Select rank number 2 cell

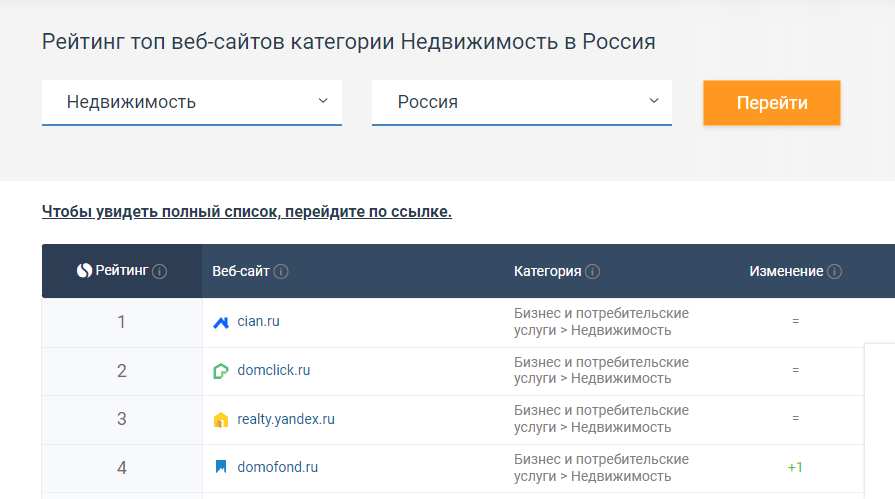[x=122, y=371]
